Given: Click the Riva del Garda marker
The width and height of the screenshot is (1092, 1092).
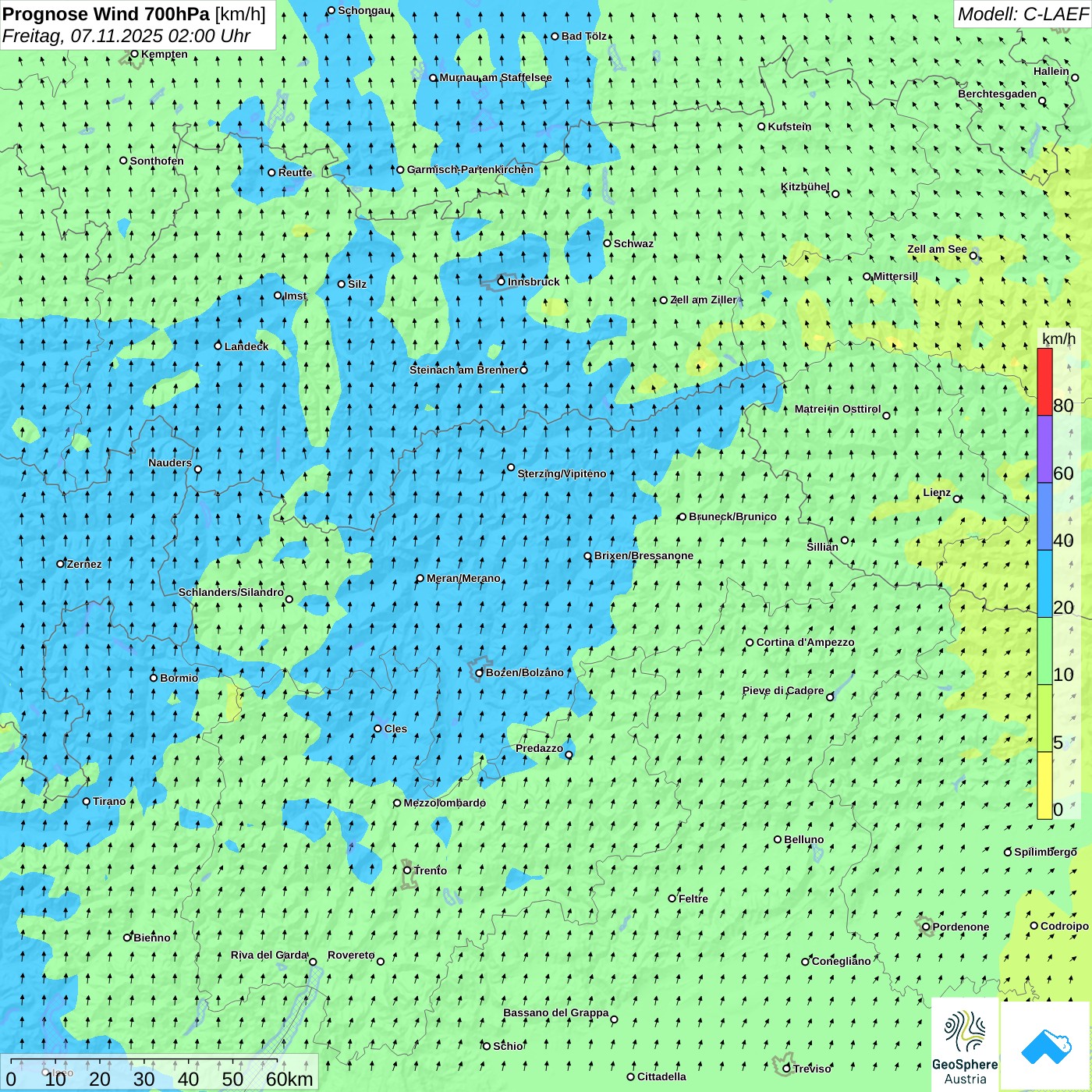Looking at the screenshot, I should 313,962.
